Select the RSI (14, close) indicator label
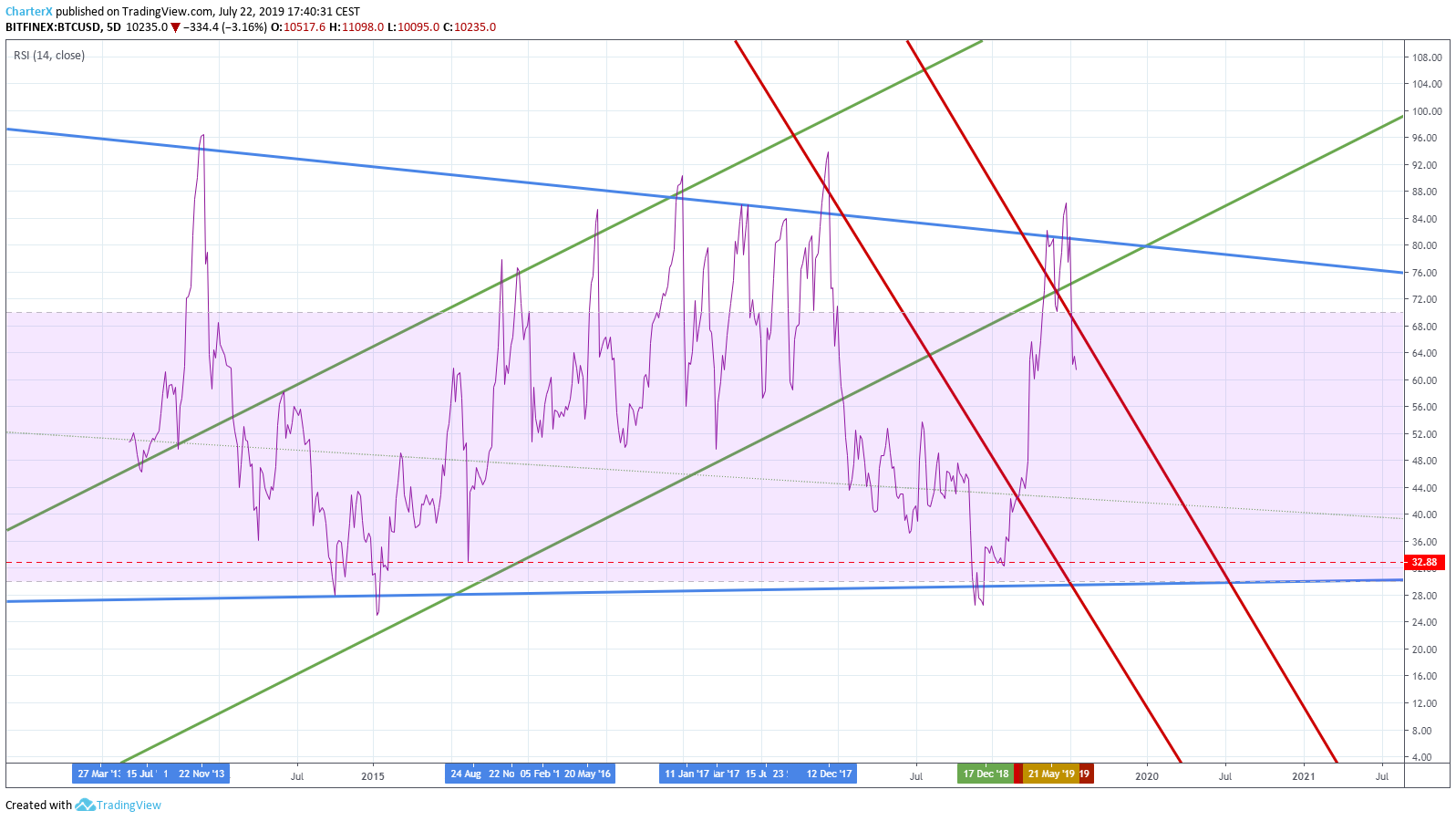The width and height of the screenshot is (1456, 821). point(49,56)
